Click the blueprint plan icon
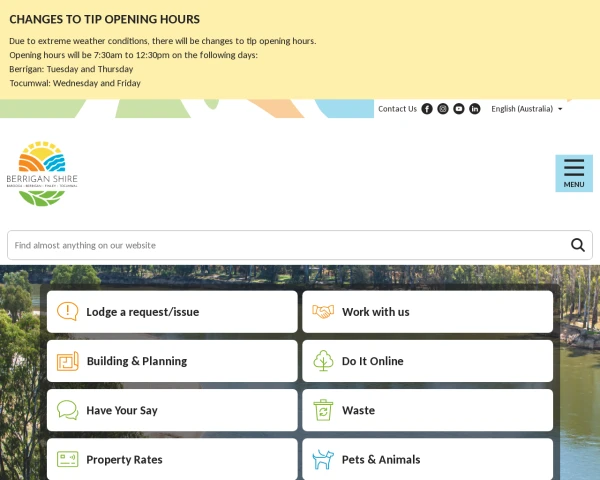This screenshot has width=600, height=480. (x=68, y=361)
